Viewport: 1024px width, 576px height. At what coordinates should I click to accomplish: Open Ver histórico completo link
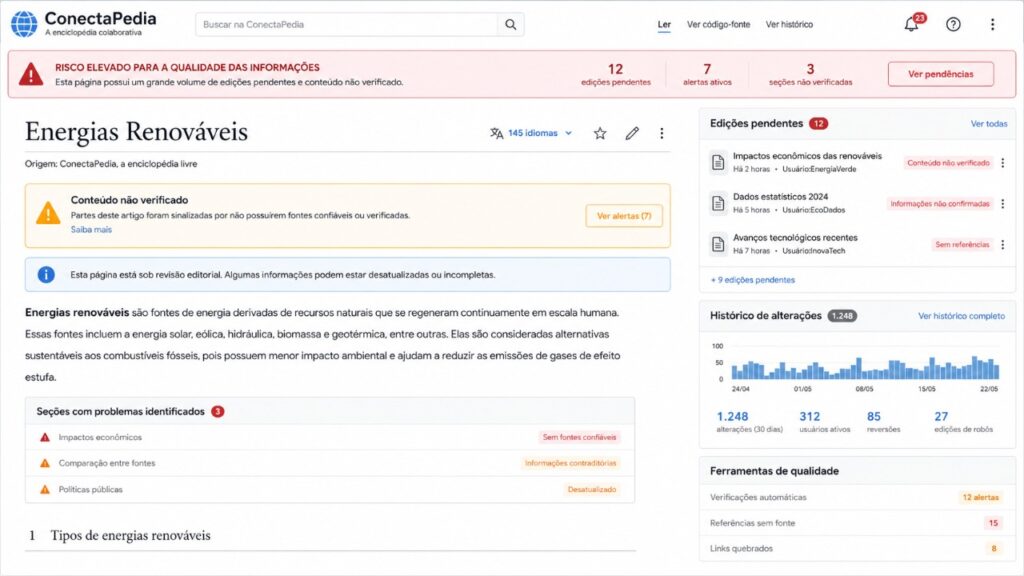[961, 316]
